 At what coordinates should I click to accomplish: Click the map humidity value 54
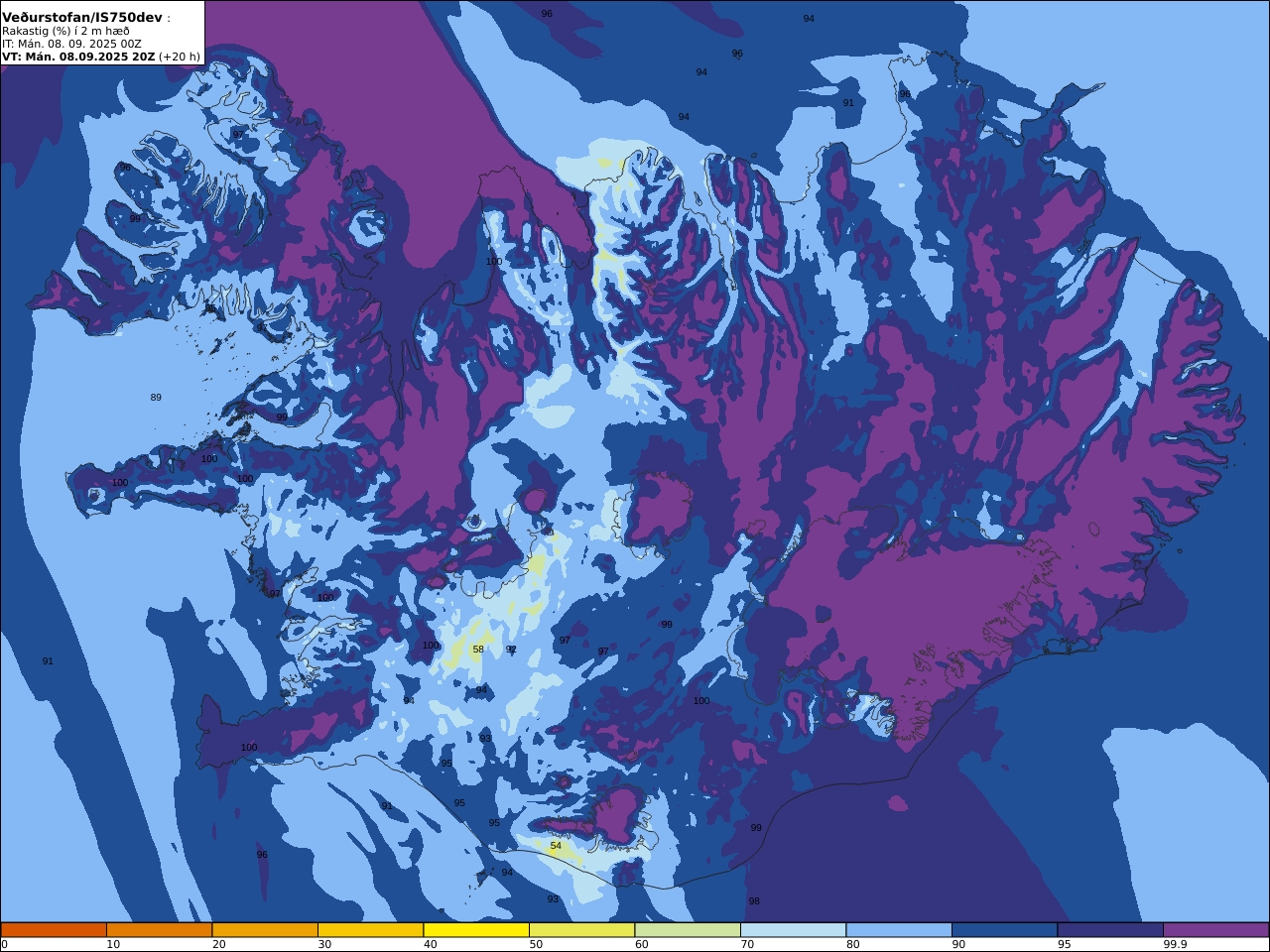pos(556,846)
